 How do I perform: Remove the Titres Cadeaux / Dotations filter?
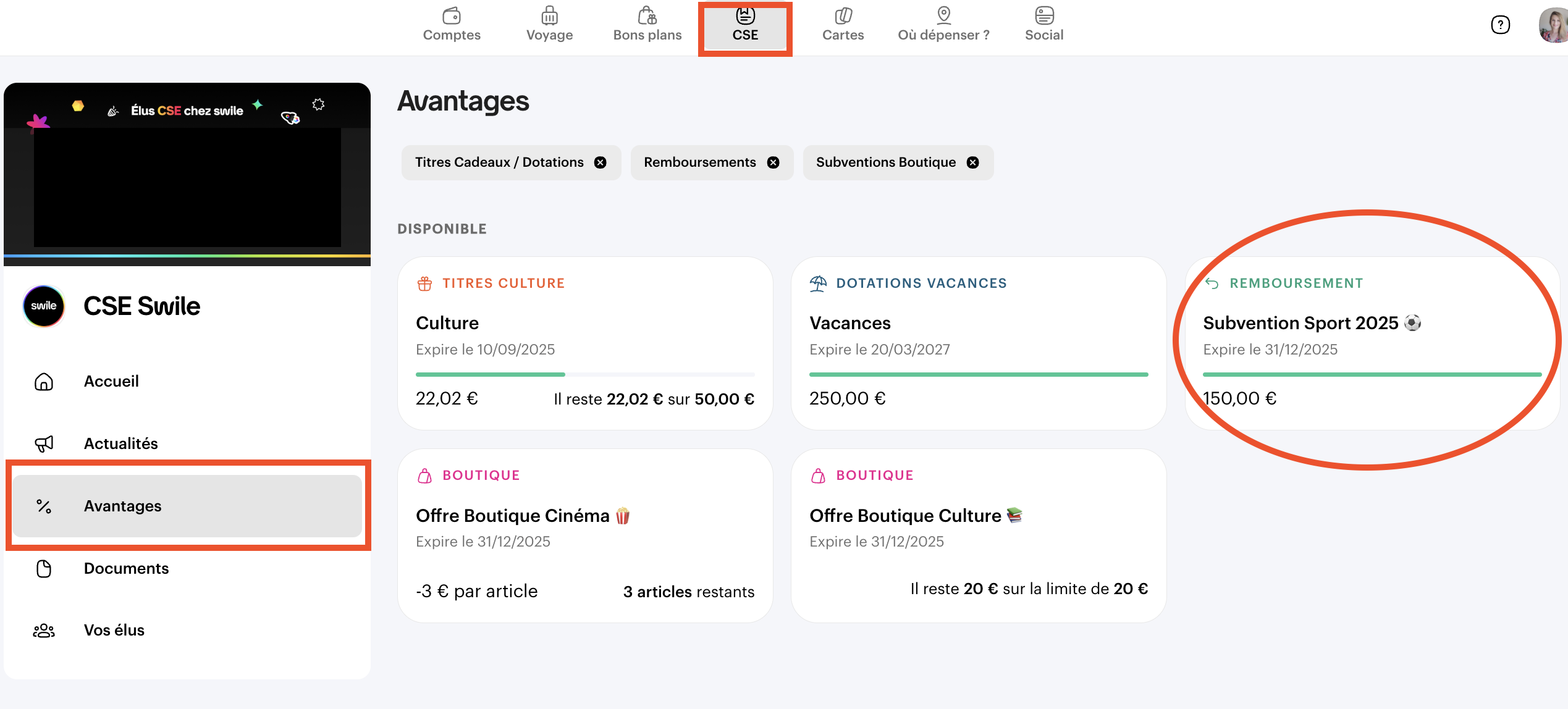coord(600,162)
